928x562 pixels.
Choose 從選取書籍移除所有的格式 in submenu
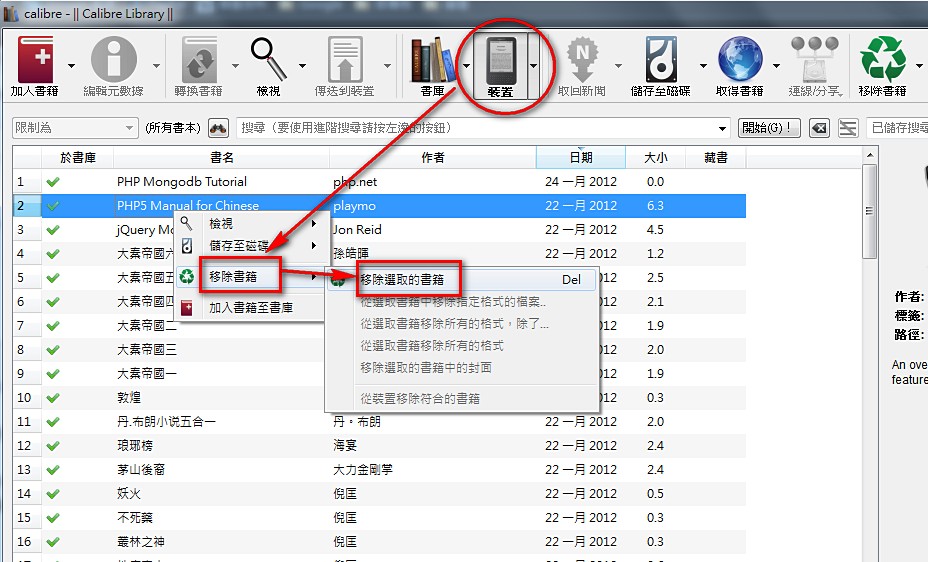462,345
